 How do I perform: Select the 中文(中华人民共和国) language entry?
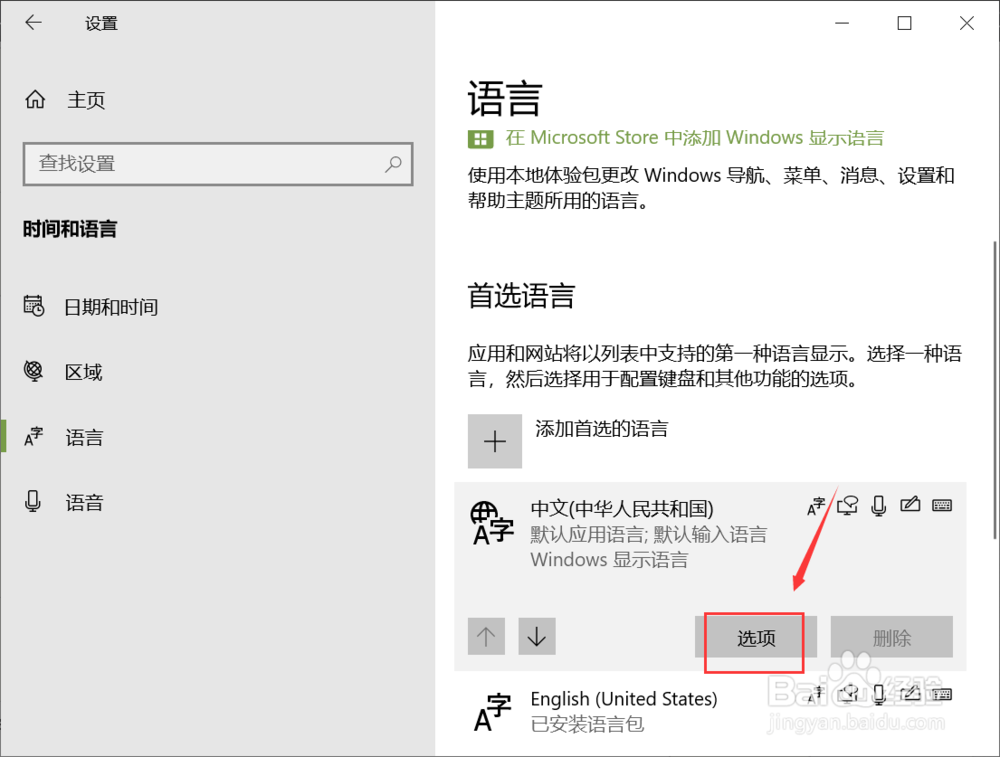click(710, 576)
